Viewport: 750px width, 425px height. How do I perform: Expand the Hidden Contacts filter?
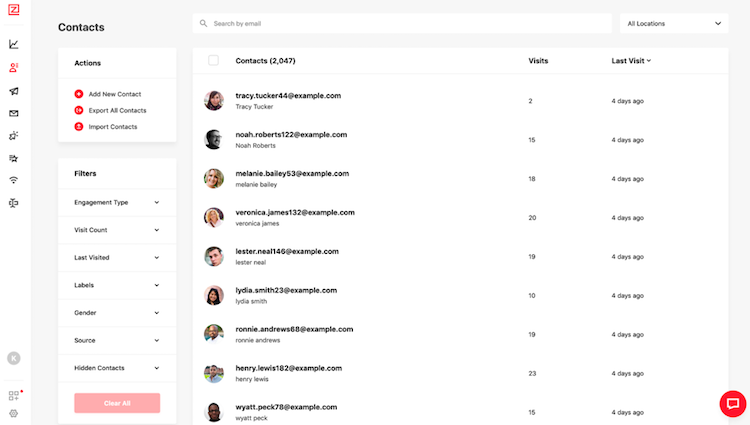coord(117,368)
